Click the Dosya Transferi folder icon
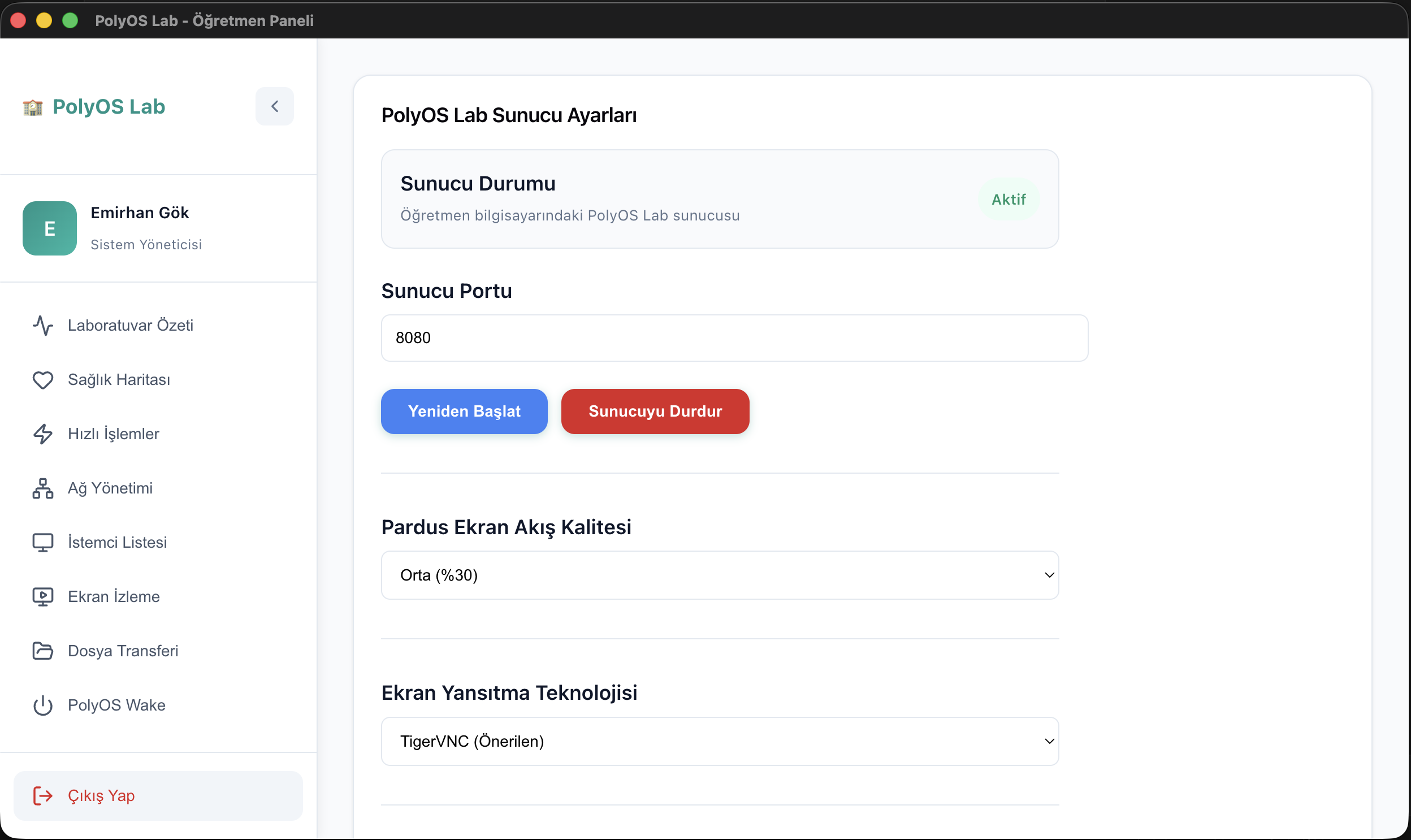This screenshot has height=840, width=1411. [43, 651]
